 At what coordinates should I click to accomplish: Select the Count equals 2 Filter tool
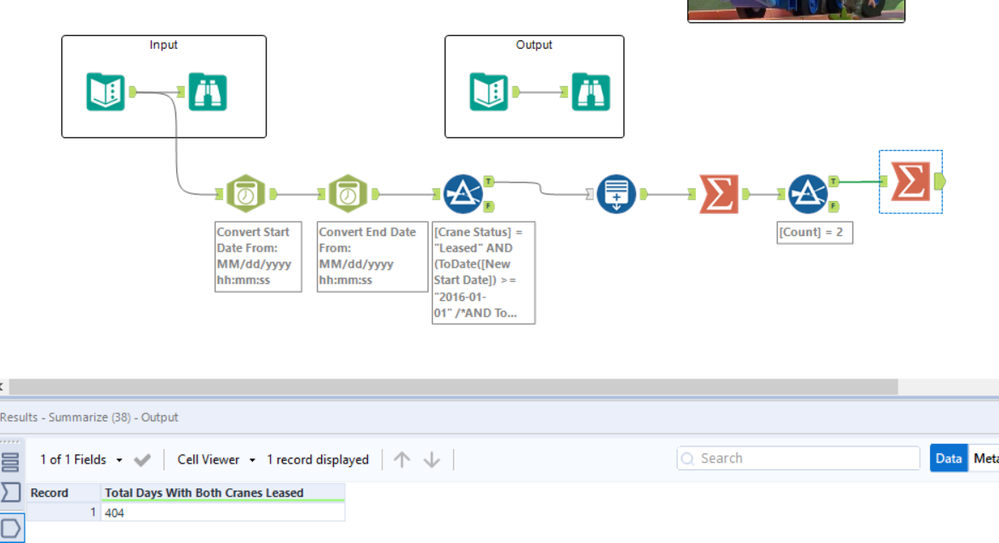pyautogui.click(x=808, y=194)
